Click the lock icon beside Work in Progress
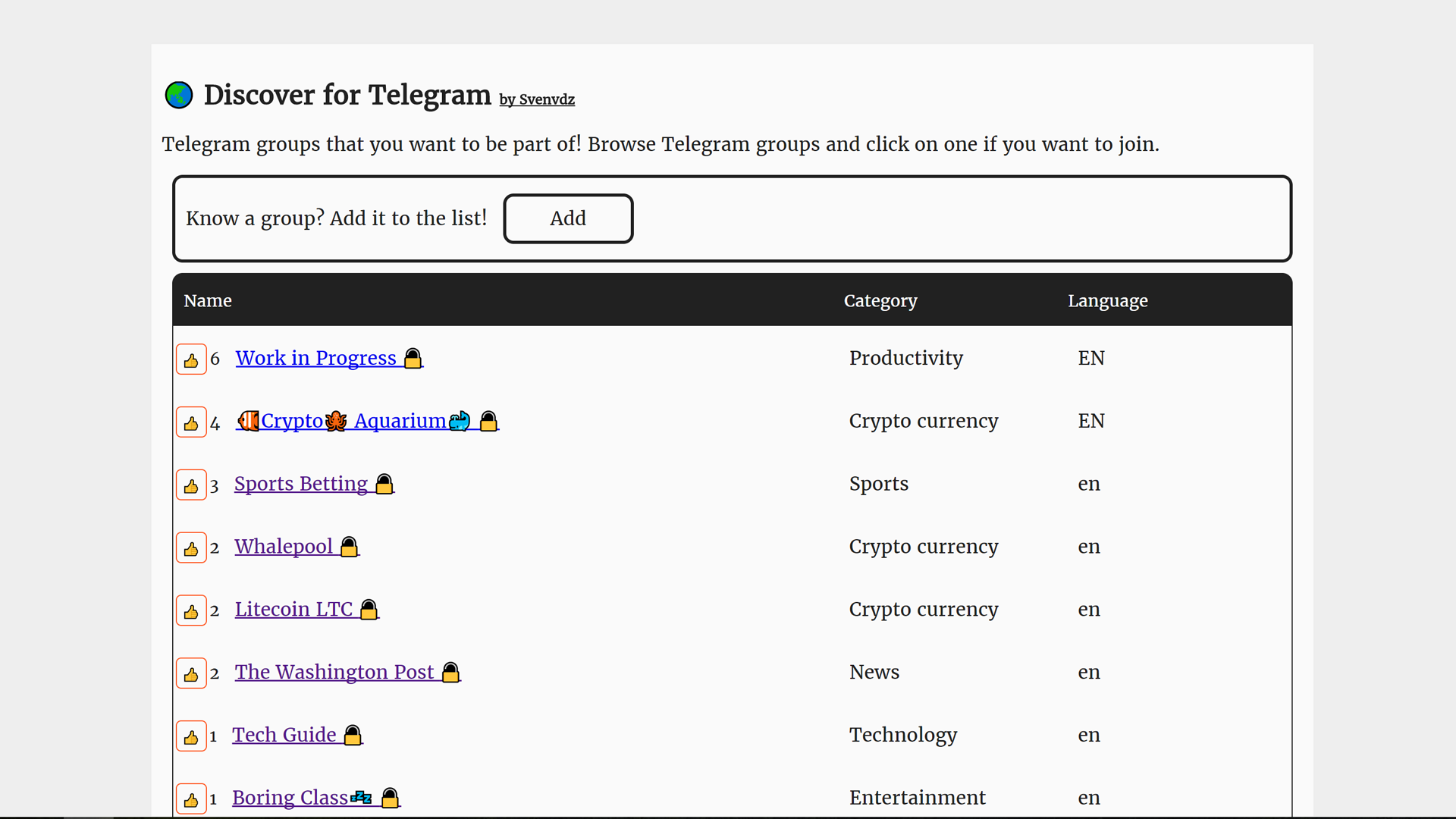Screen dimensions: 1456x819 point(413,358)
